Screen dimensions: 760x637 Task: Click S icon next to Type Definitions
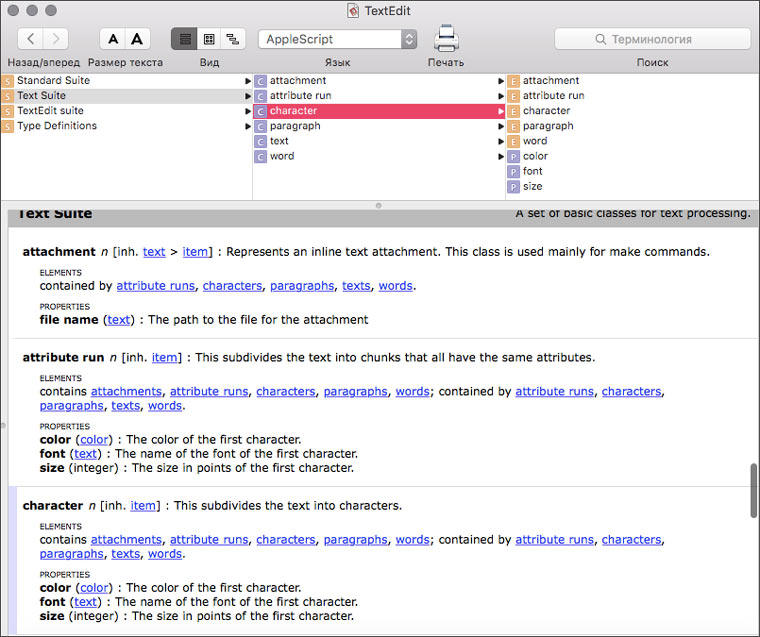coord(7,127)
